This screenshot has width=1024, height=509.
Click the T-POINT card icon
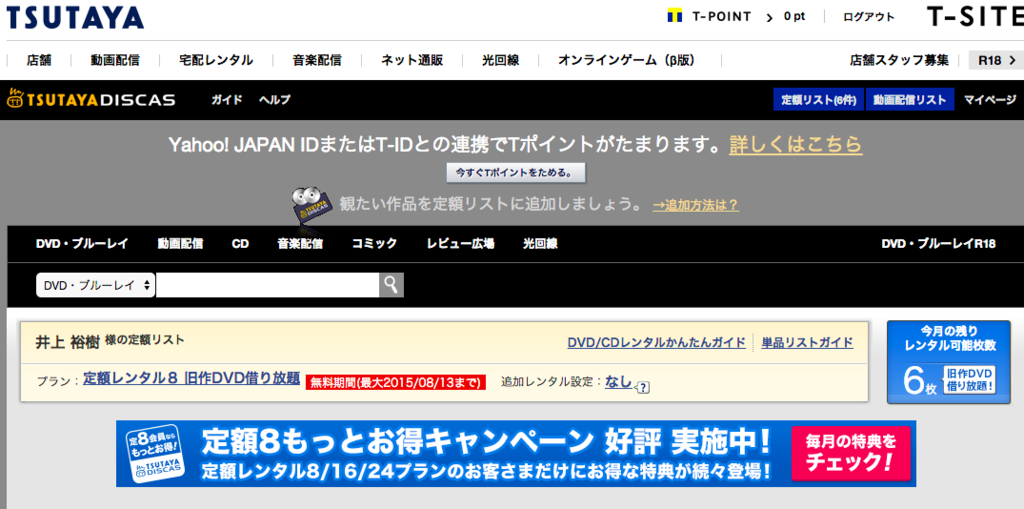tap(675, 16)
